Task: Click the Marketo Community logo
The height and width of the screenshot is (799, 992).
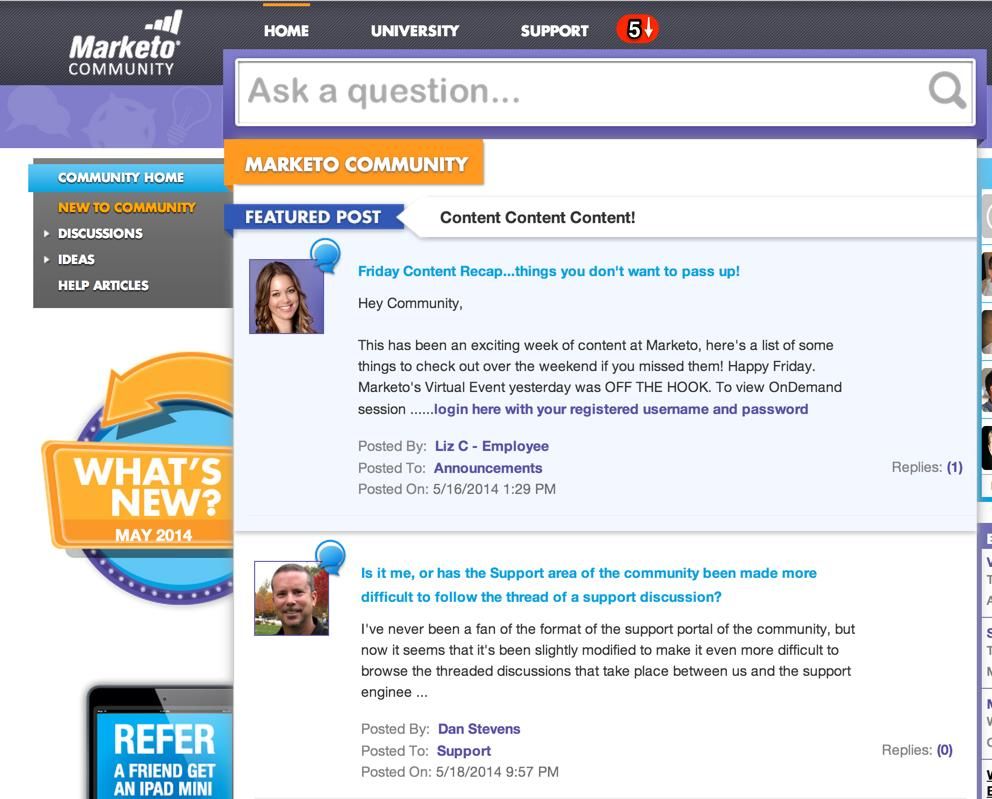Action: coord(124,44)
